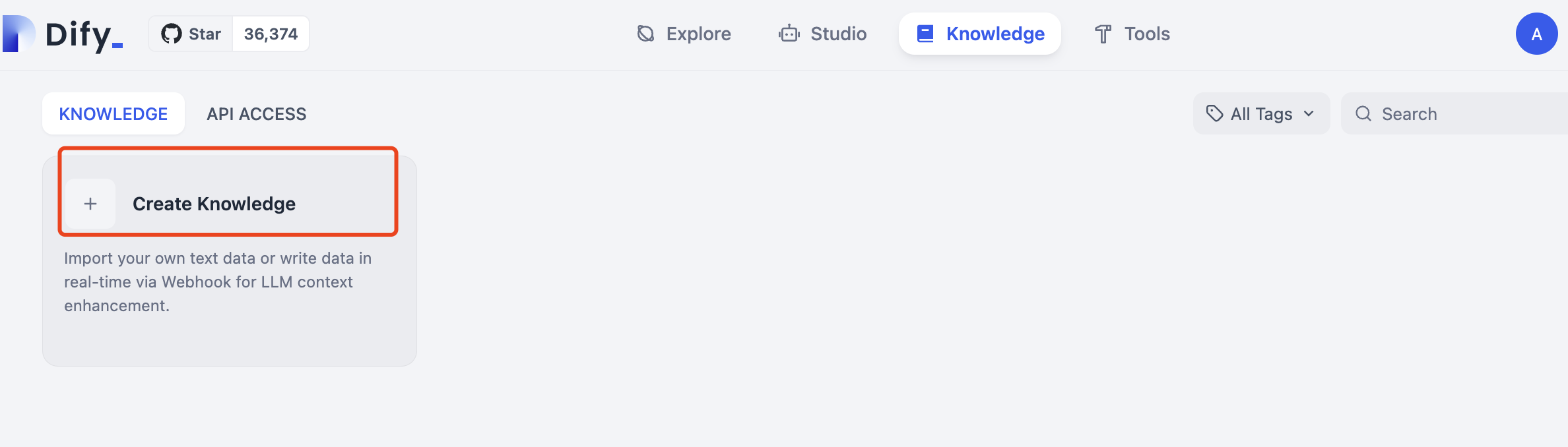1568x447 pixels.
Task: Click the Tools hammer icon
Action: (1103, 34)
